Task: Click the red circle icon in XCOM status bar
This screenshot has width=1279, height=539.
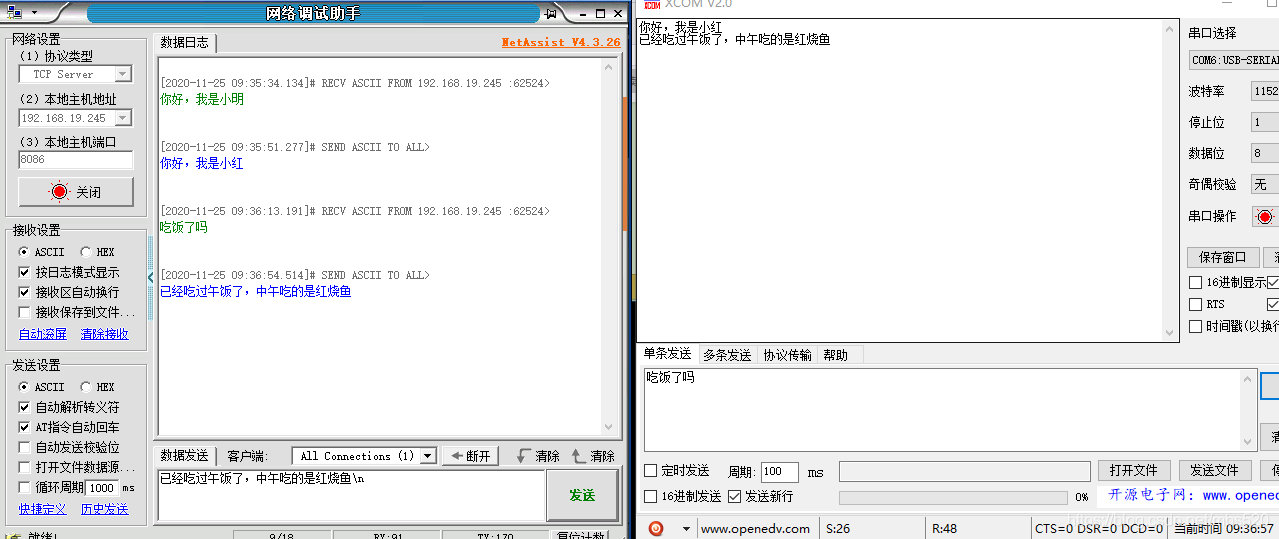Action: tap(656, 528)
